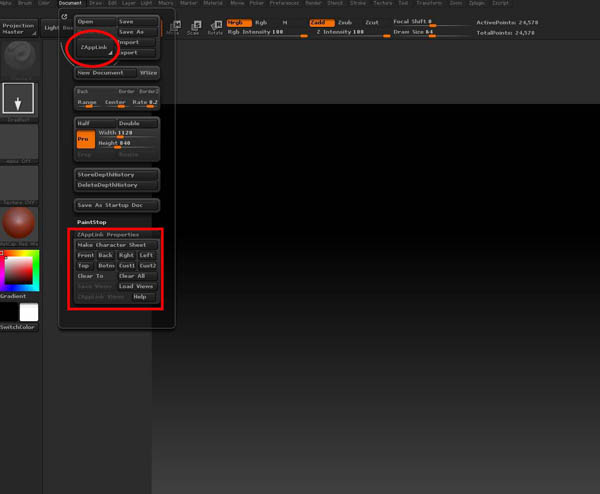The width and height of the screenshot is (600, 494).
Task: Store the Top view
Action: (x=85, y=266)
